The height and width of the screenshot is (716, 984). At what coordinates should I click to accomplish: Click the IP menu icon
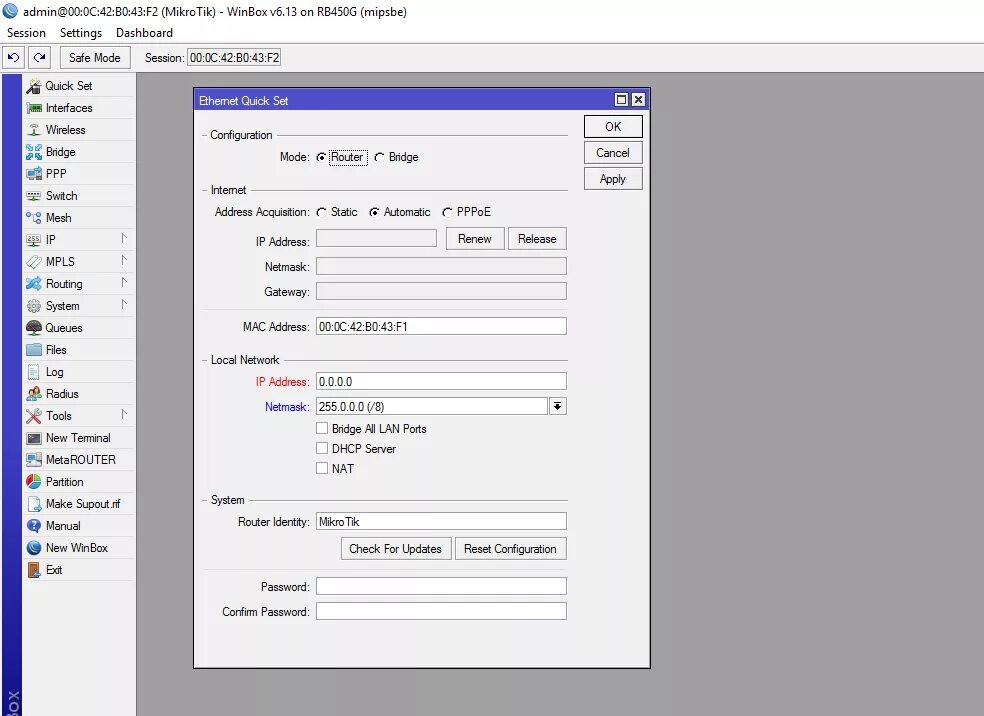click(33, 240)
